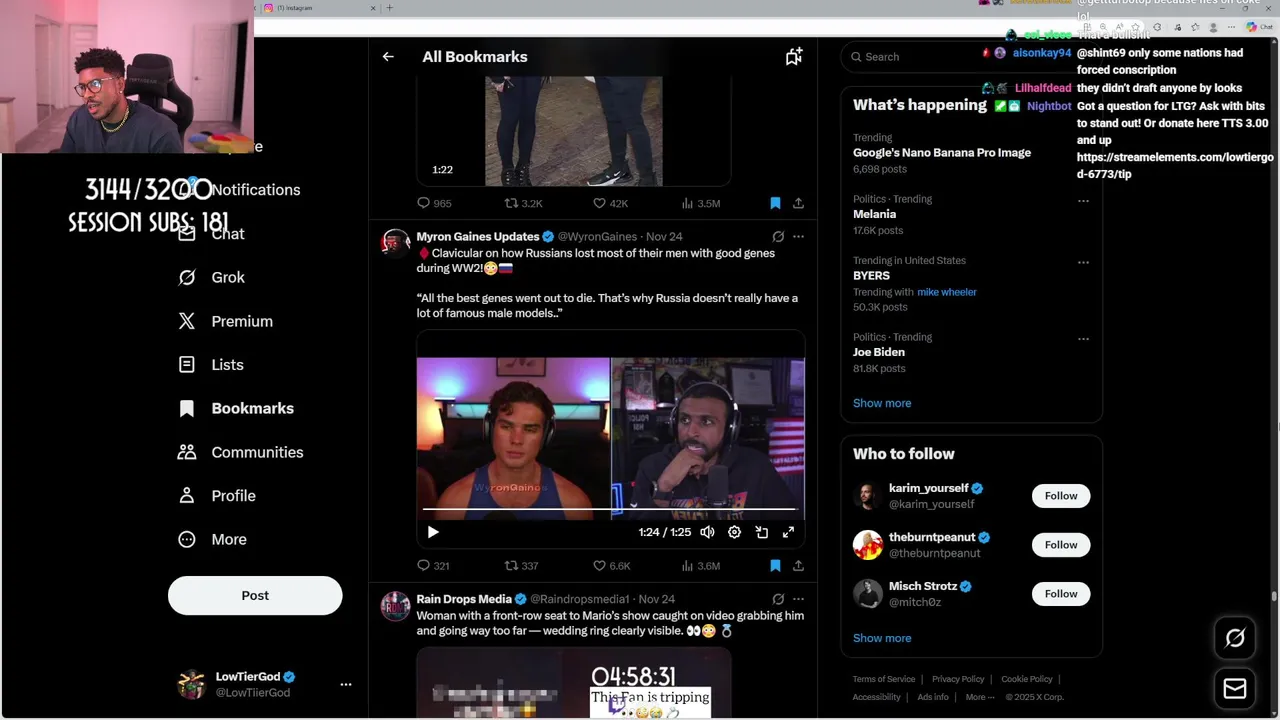Viewport: 1280px width, 720px height.
Task: Open Profile in the sidebar
Action: pyautogui.click(x=217, y=496)
